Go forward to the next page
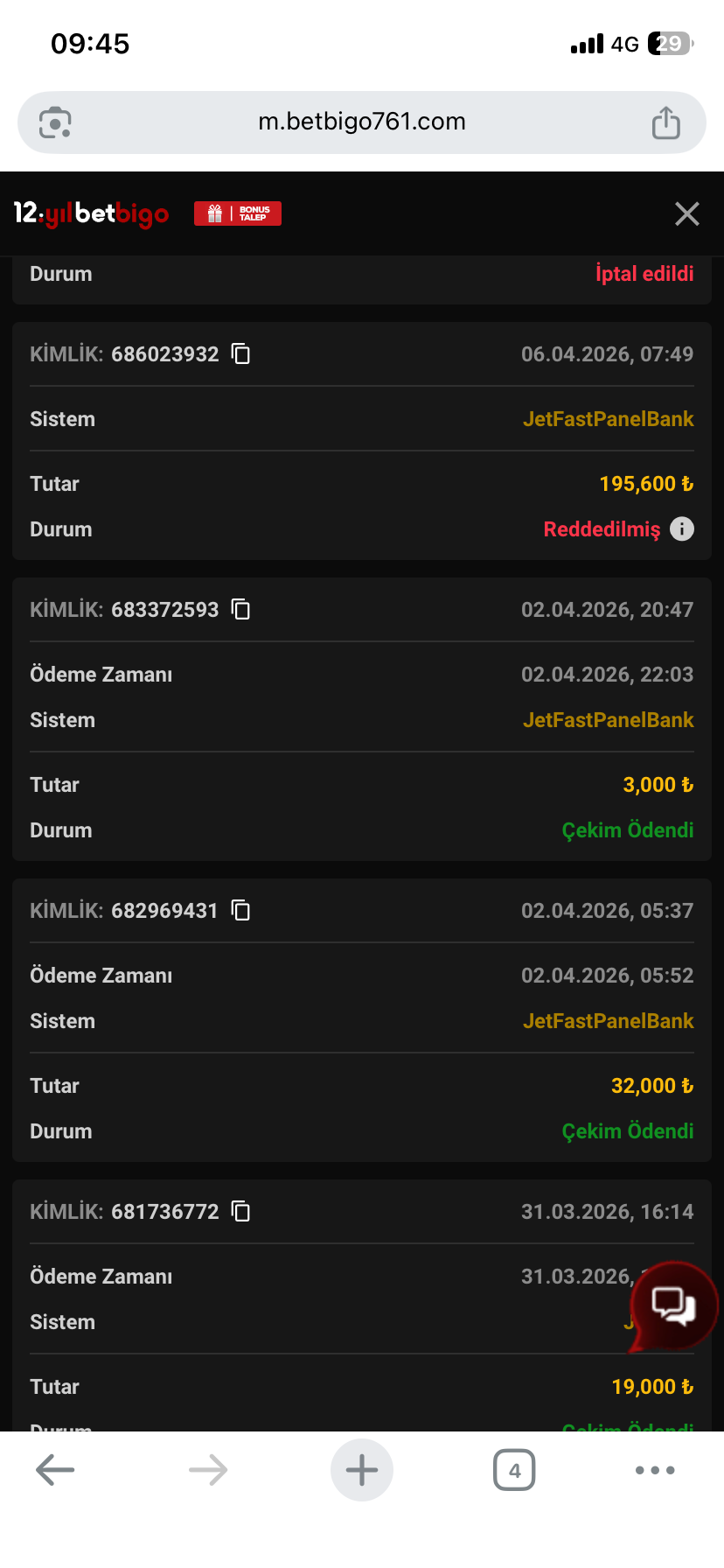Screen dimensions: 724x1568 [x=208, y=1470]
